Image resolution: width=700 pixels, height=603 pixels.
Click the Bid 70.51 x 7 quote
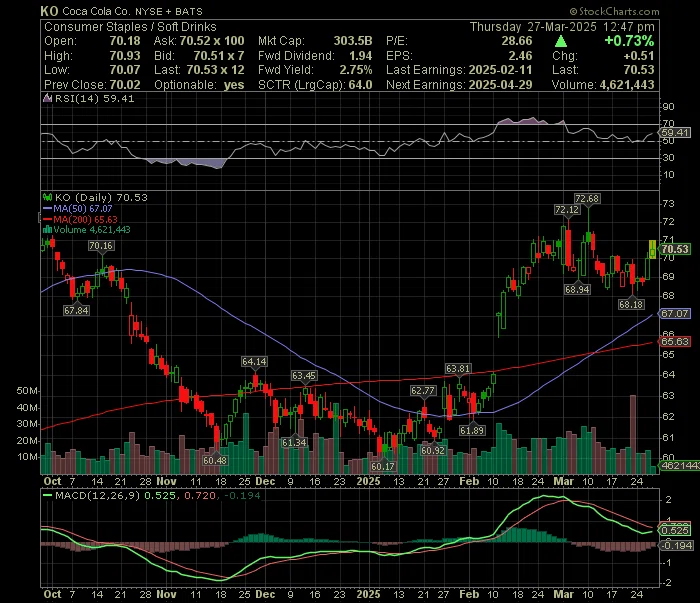coord(219,56)
